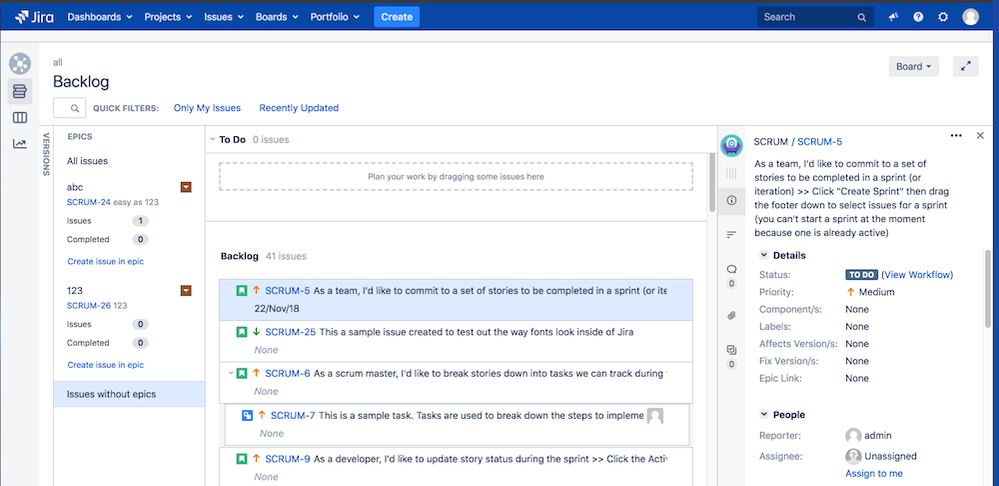Open the Reports chart icon in sidebar
The image size is (999, 486).
tap(20, 144)
